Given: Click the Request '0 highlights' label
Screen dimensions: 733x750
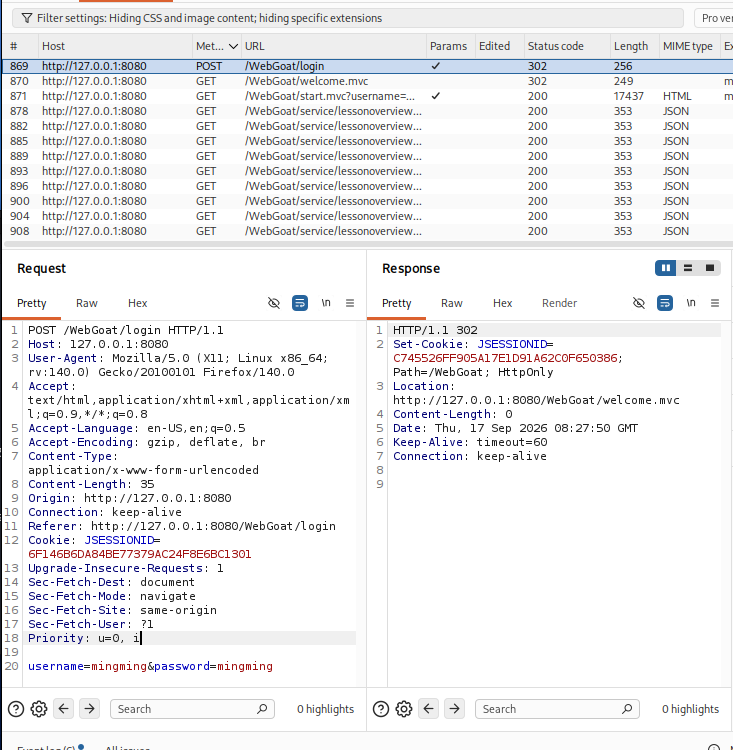Looking at the screenshot, I should click(x=325, y=709).
